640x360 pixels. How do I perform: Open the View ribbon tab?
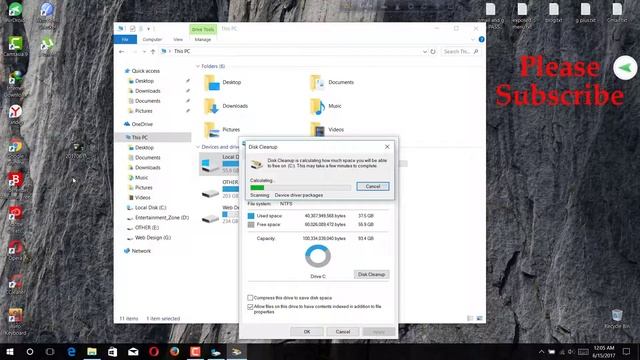[x=178, y=40]
